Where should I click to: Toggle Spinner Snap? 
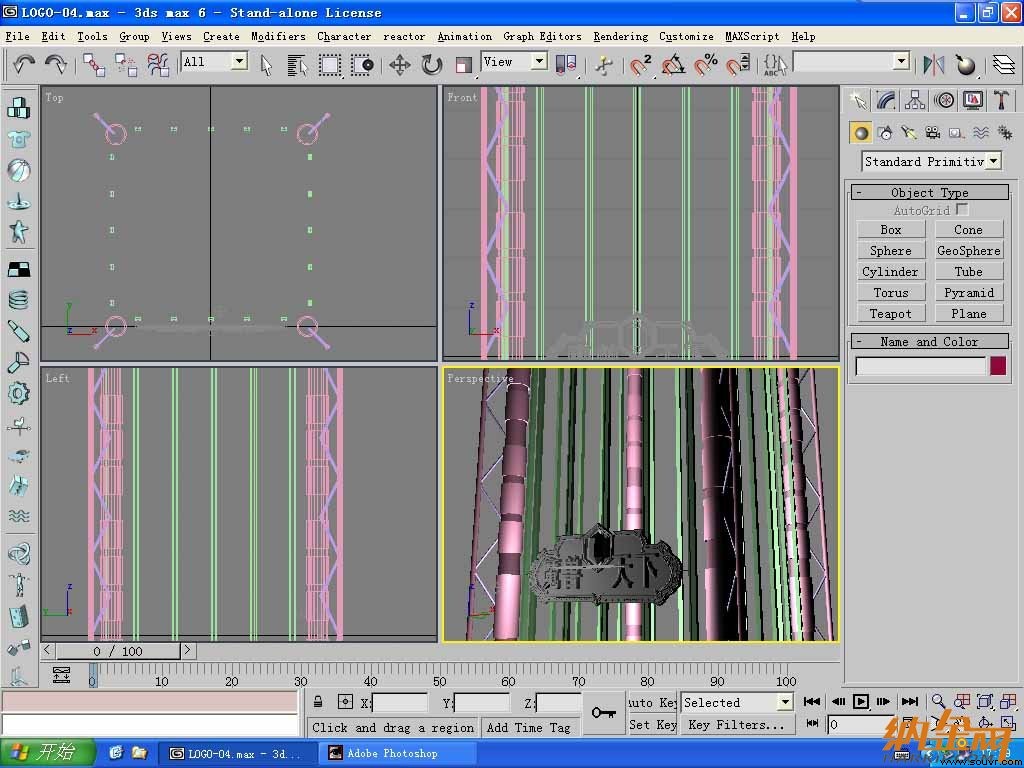[x=737, y=65]
